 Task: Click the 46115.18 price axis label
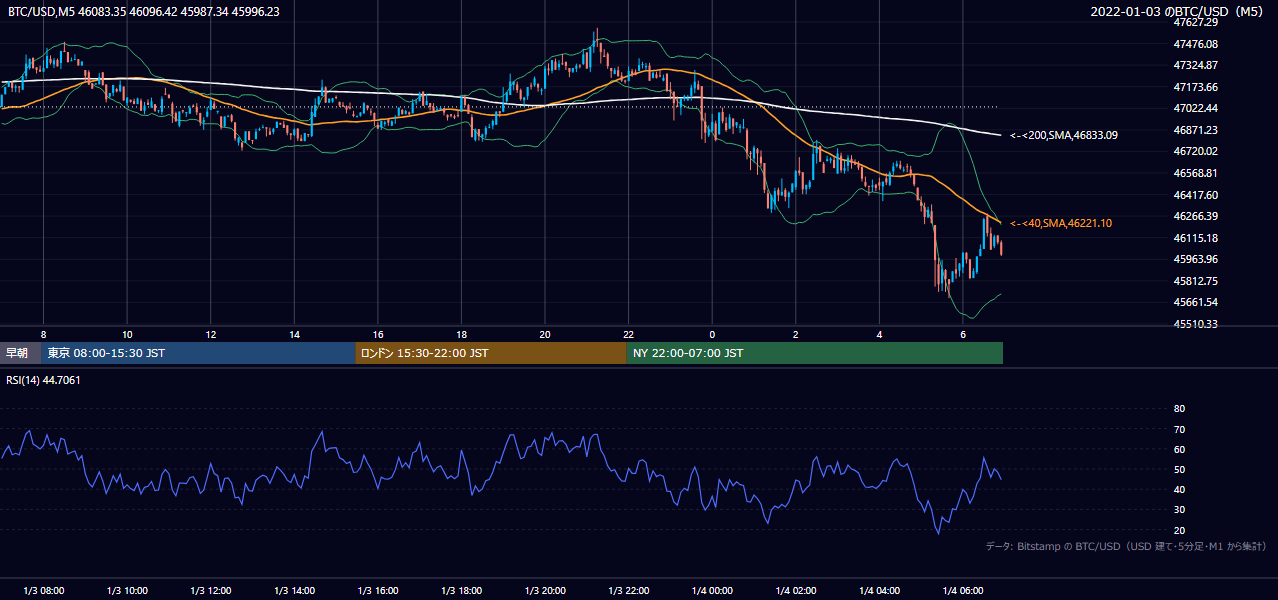(x=1195, y=238)
